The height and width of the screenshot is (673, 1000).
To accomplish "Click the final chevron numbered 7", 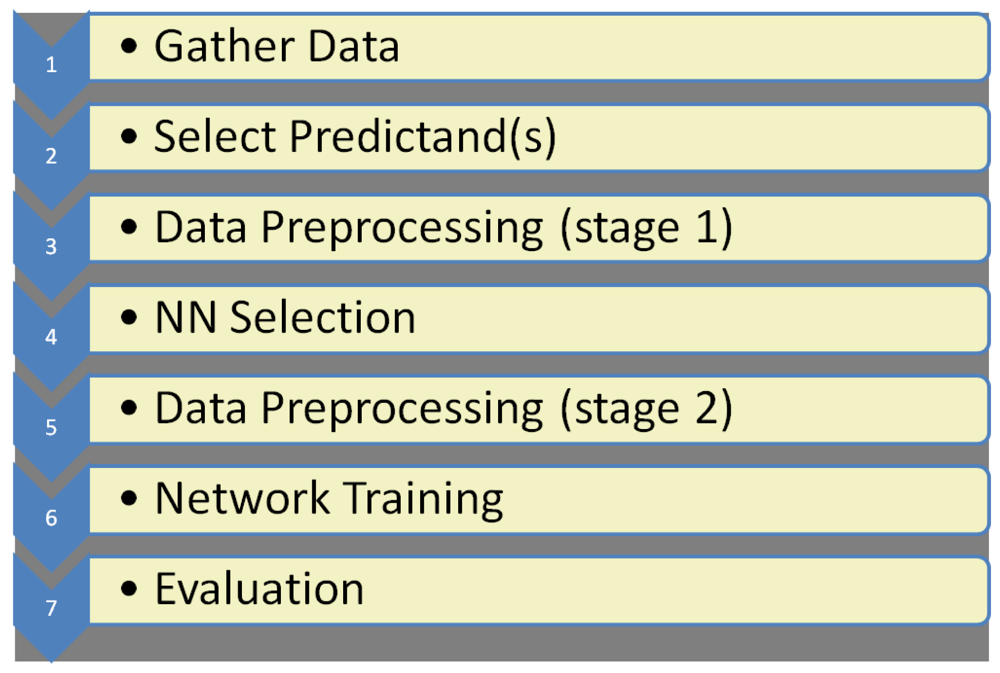I will coord(51,607).
